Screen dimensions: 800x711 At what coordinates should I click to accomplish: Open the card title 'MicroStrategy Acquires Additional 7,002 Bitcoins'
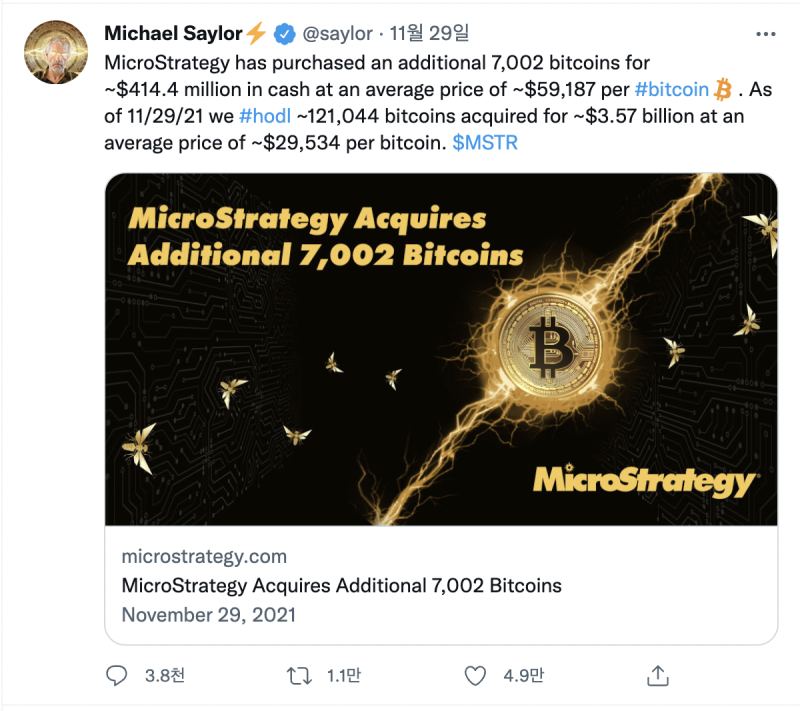tap(341, 586)
